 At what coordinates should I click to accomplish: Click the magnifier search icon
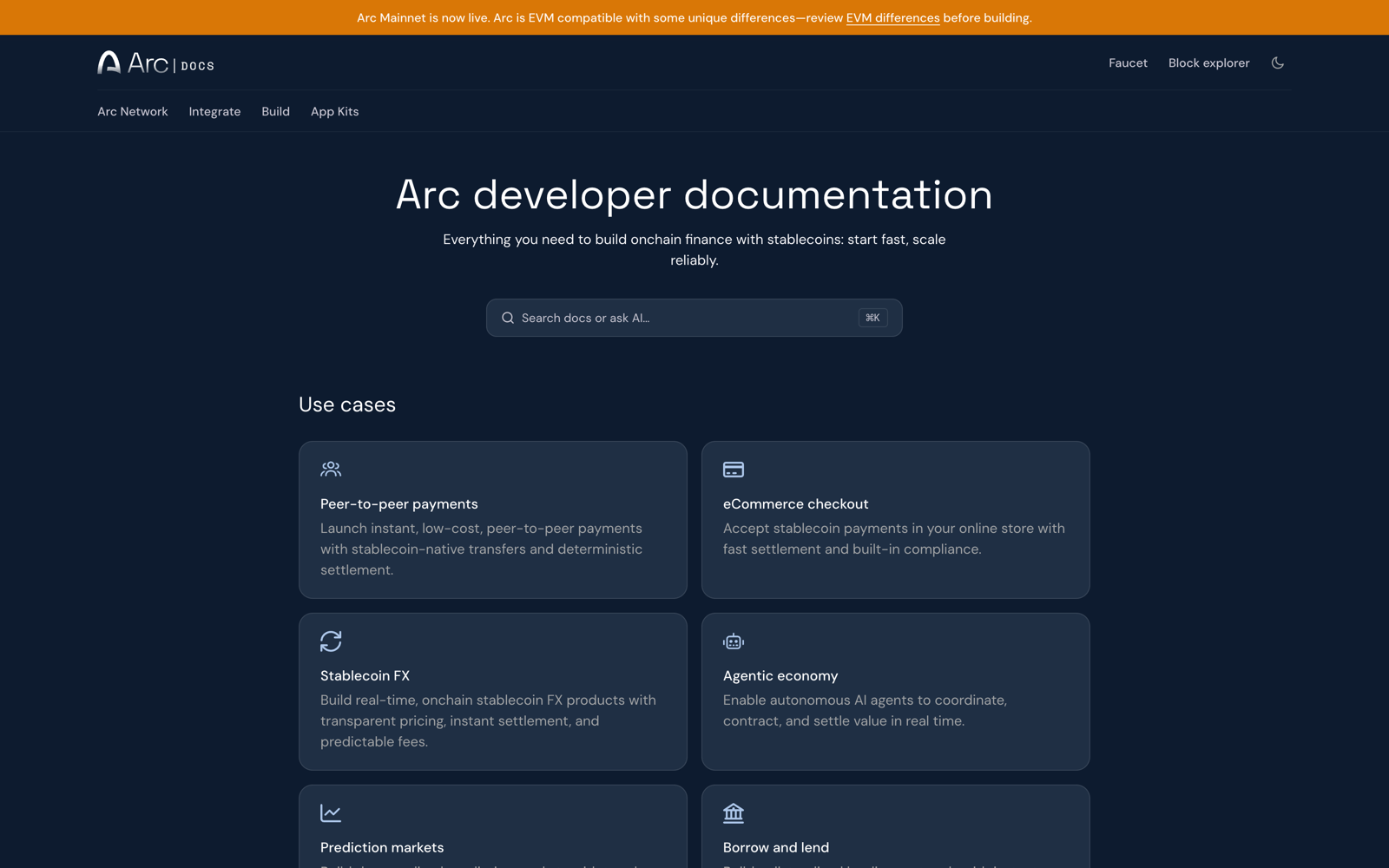tap(508, 318)
